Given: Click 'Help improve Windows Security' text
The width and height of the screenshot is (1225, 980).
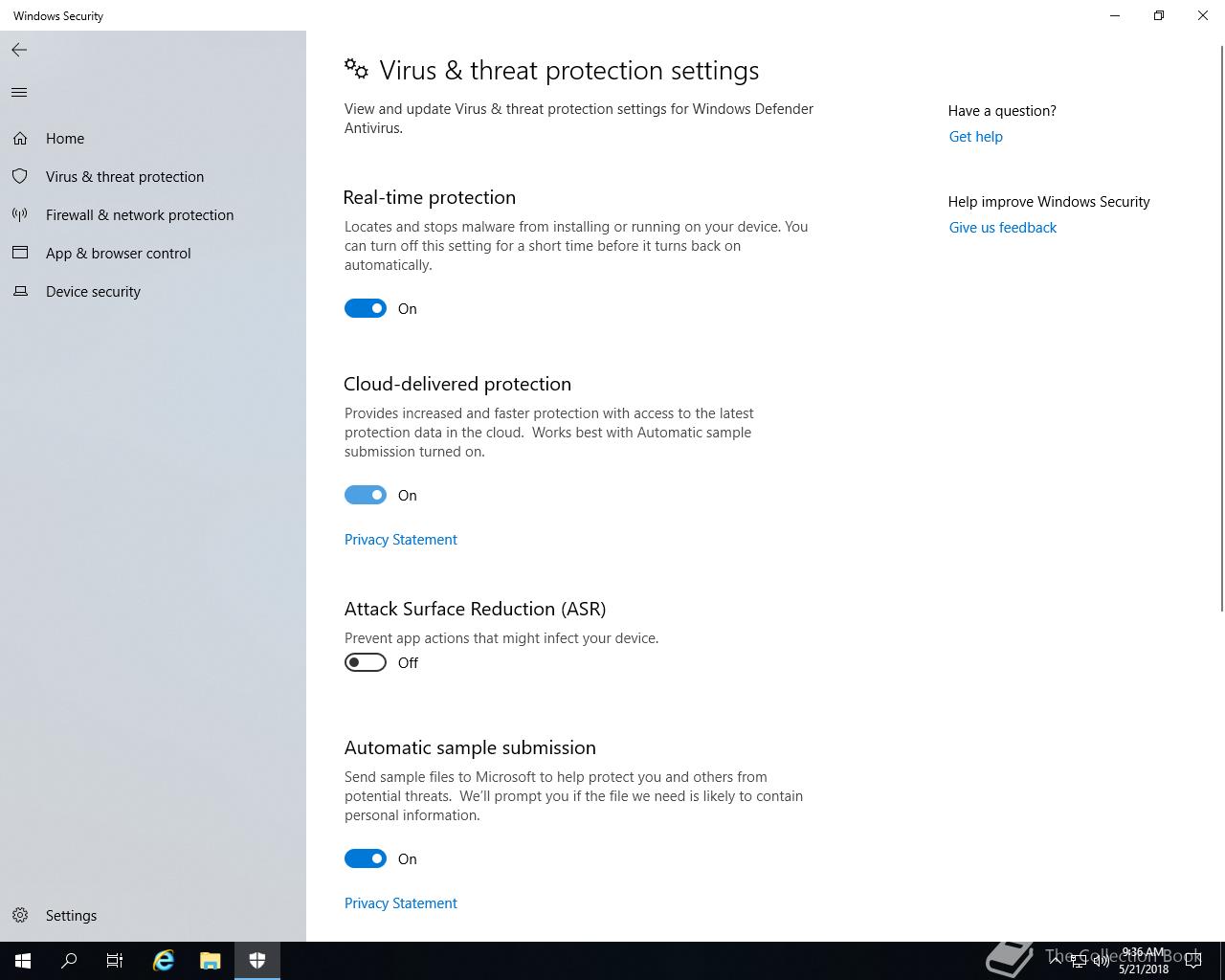Looking at the screenshot, I should click(1049, 202).
